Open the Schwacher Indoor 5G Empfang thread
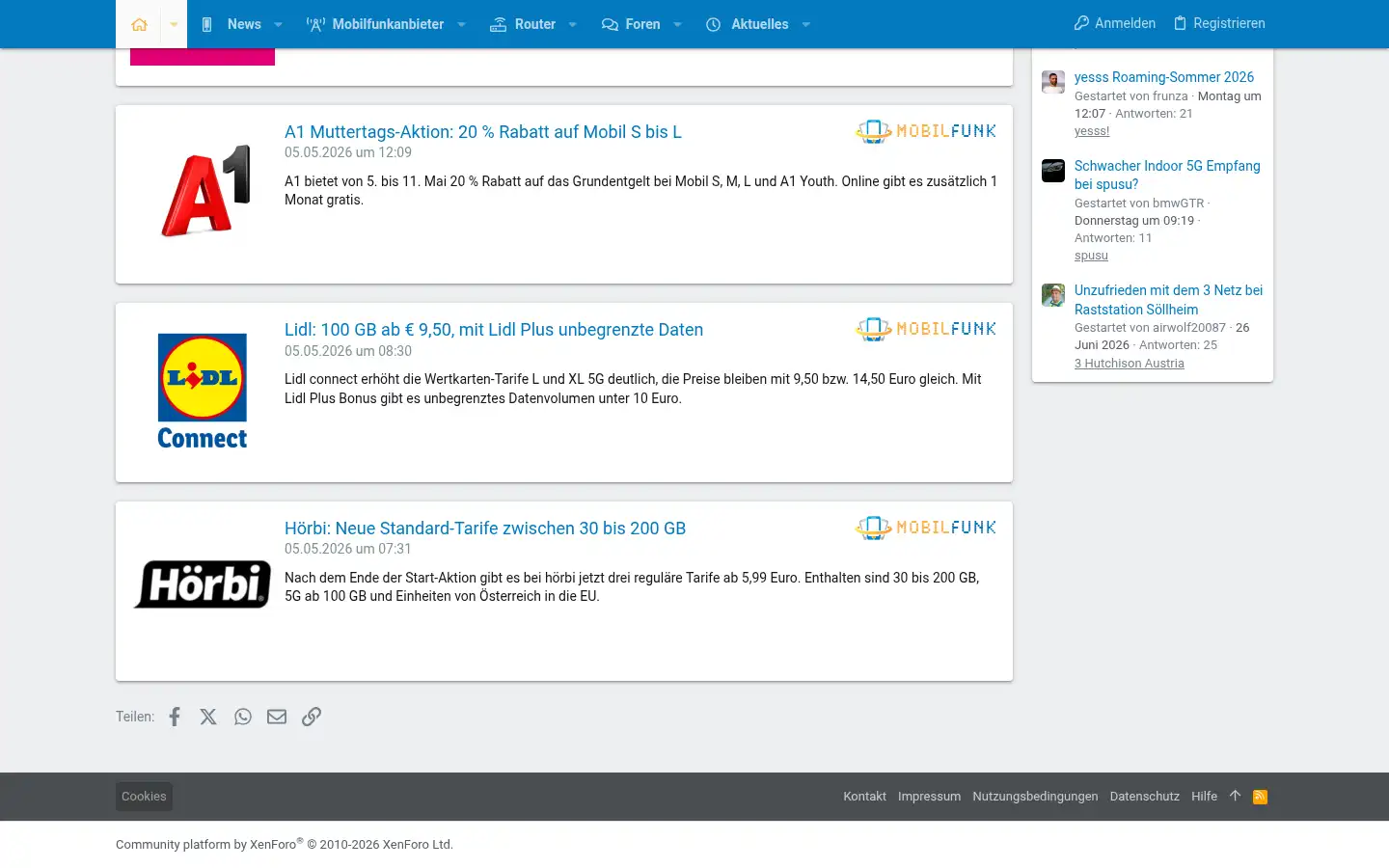This screenshot has height=868, width=1389. [x=1167, y=175]
